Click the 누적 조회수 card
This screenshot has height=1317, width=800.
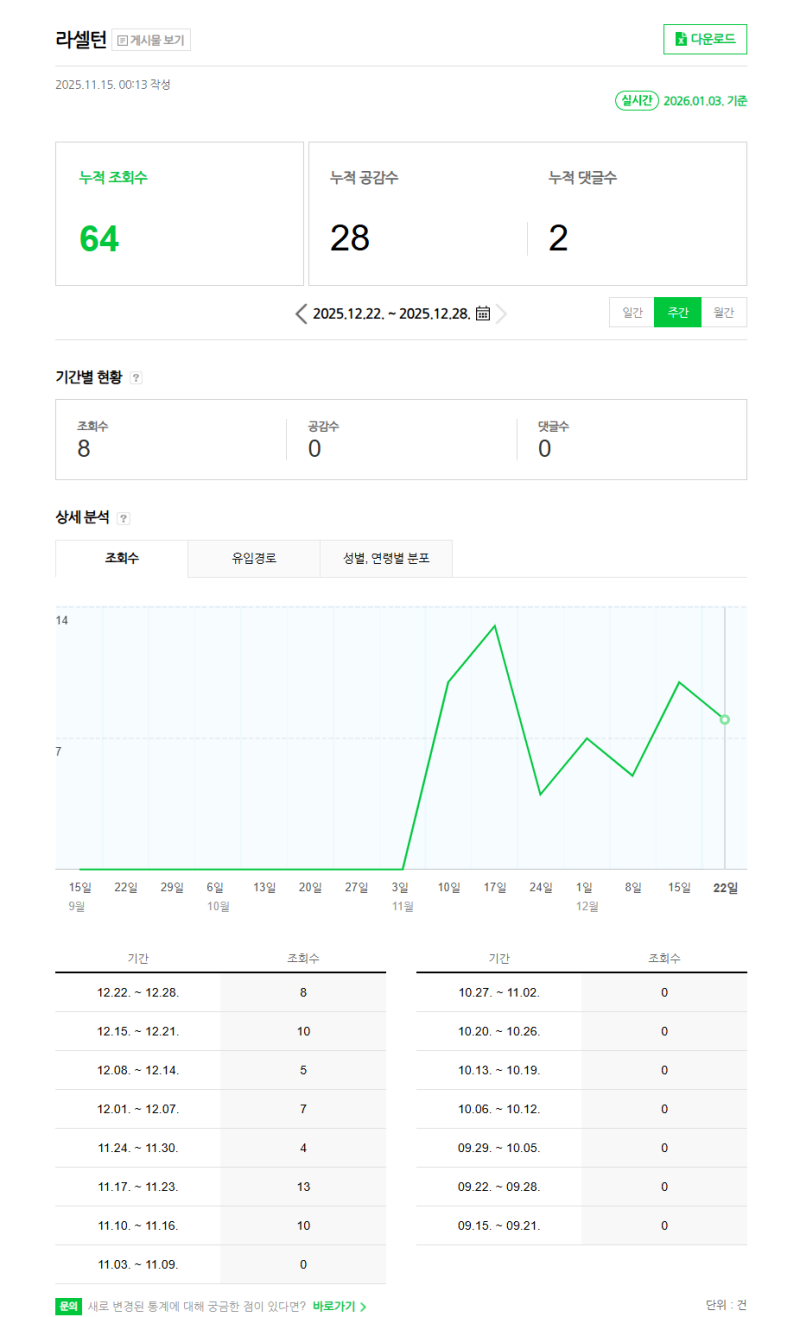(180, 214)
